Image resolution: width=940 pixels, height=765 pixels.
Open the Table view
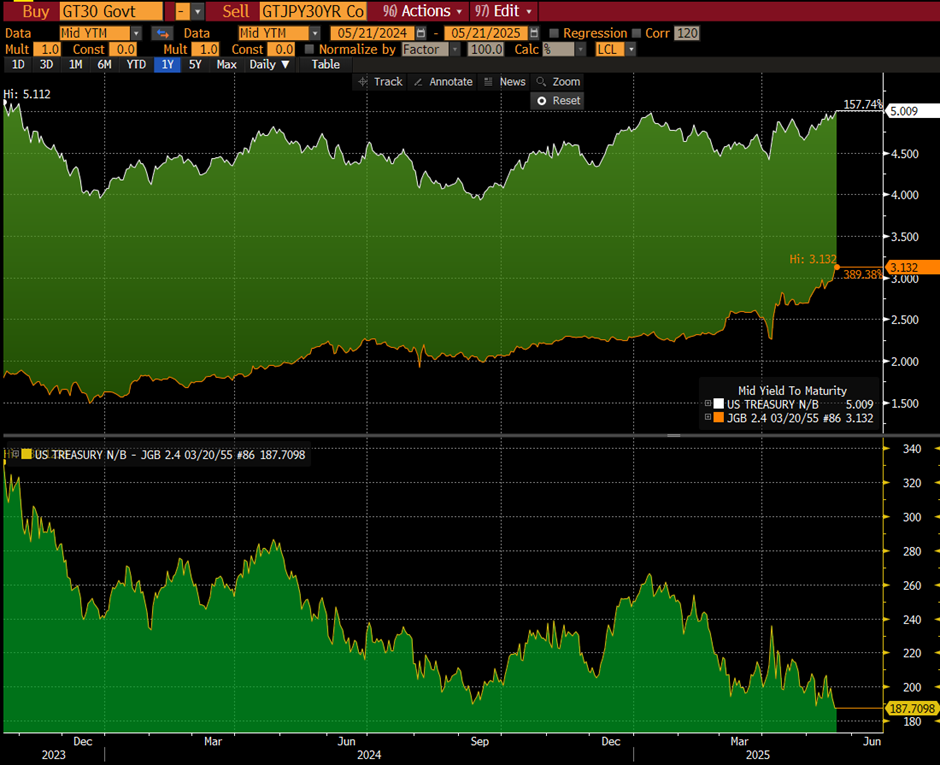[x=326, y=65]
